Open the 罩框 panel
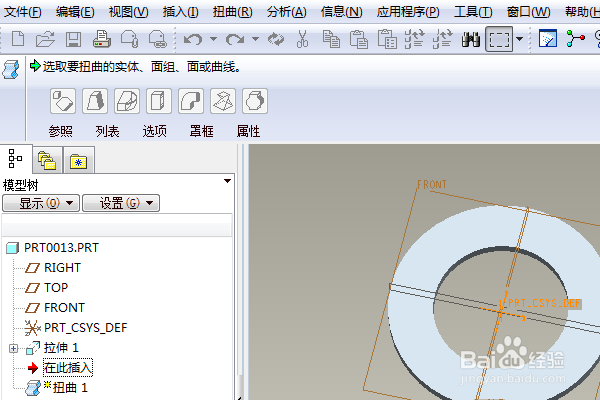600x400 pixels. pos(202,131)
